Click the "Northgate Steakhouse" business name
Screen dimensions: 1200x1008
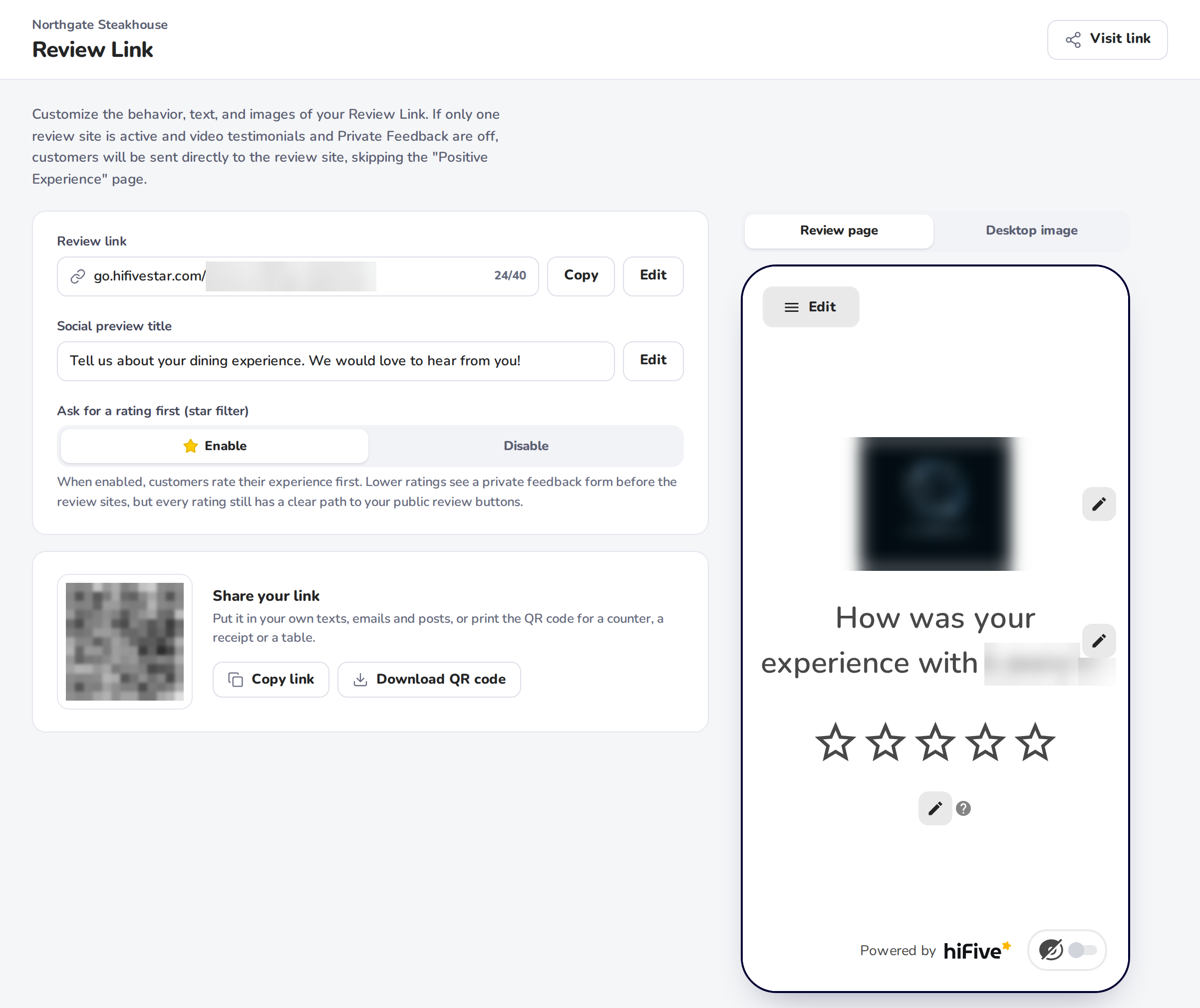[x=99, y=24]
